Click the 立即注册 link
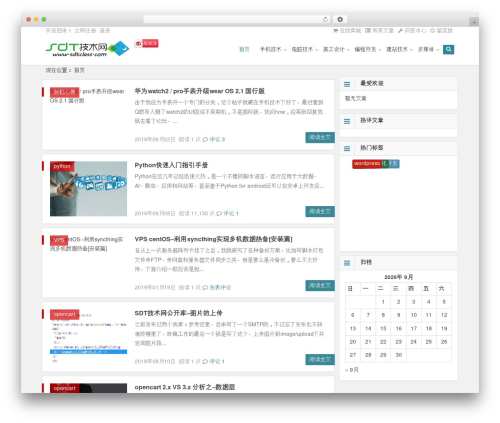 (x=85, y=31)
